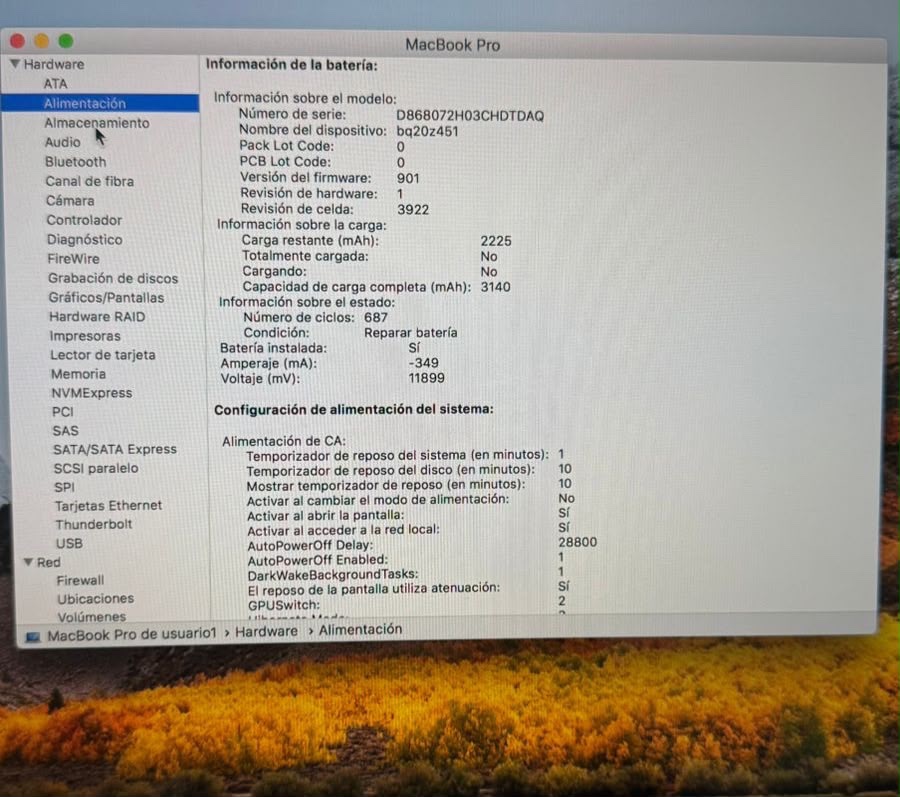Click voltage value 11899

pos(426,378)
